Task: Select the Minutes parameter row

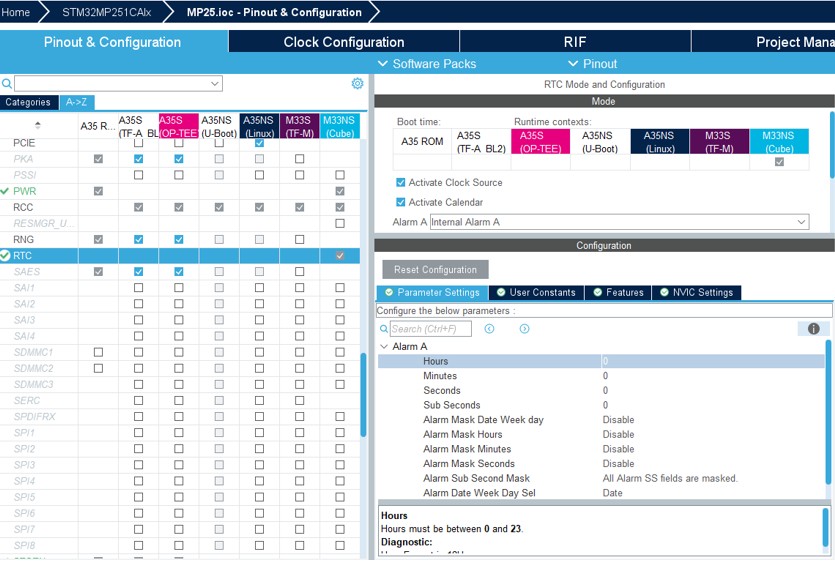Action: coord(601,376)
